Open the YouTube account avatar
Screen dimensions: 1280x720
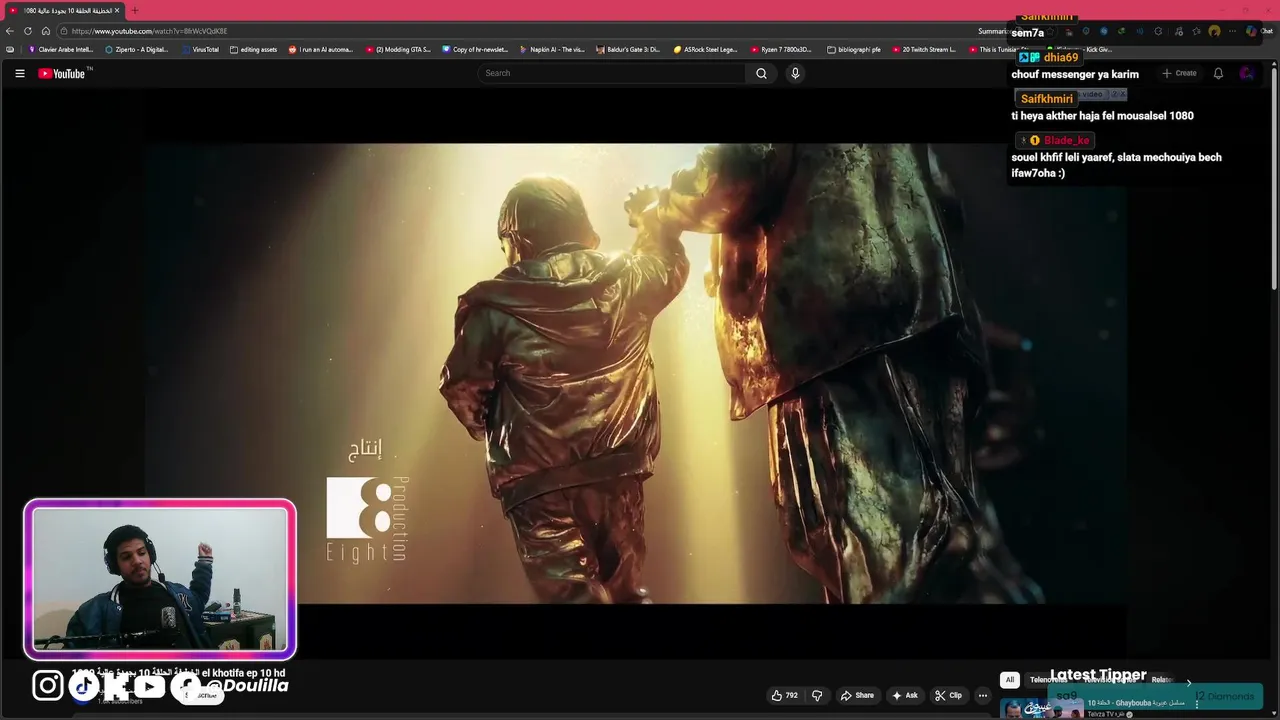[1246, 73]
